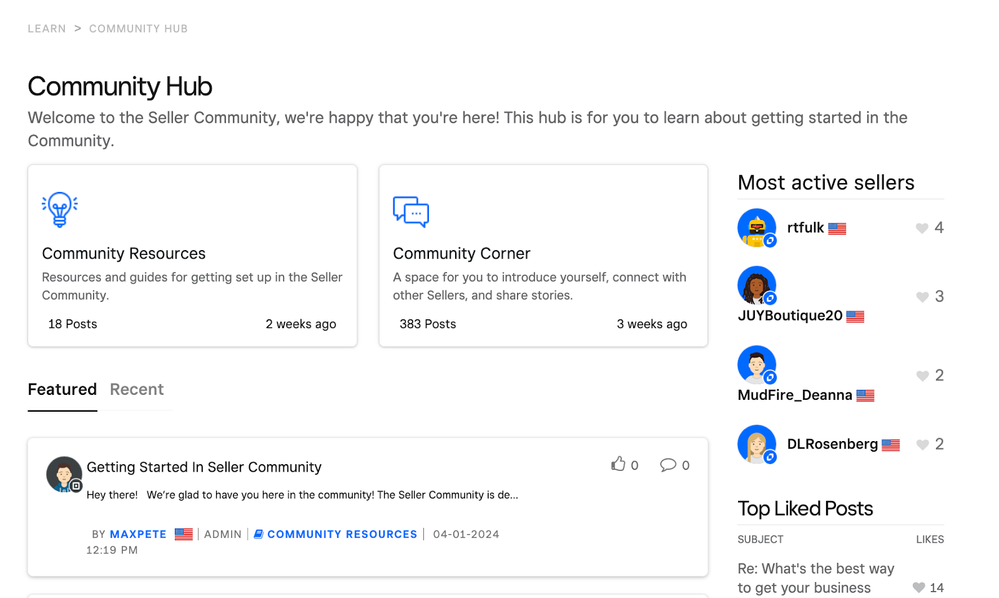The width and height of the screenshot is (999, 598).
Task: Click the COMMUNITY HUB breadcrumb
Action: [138, 28]
